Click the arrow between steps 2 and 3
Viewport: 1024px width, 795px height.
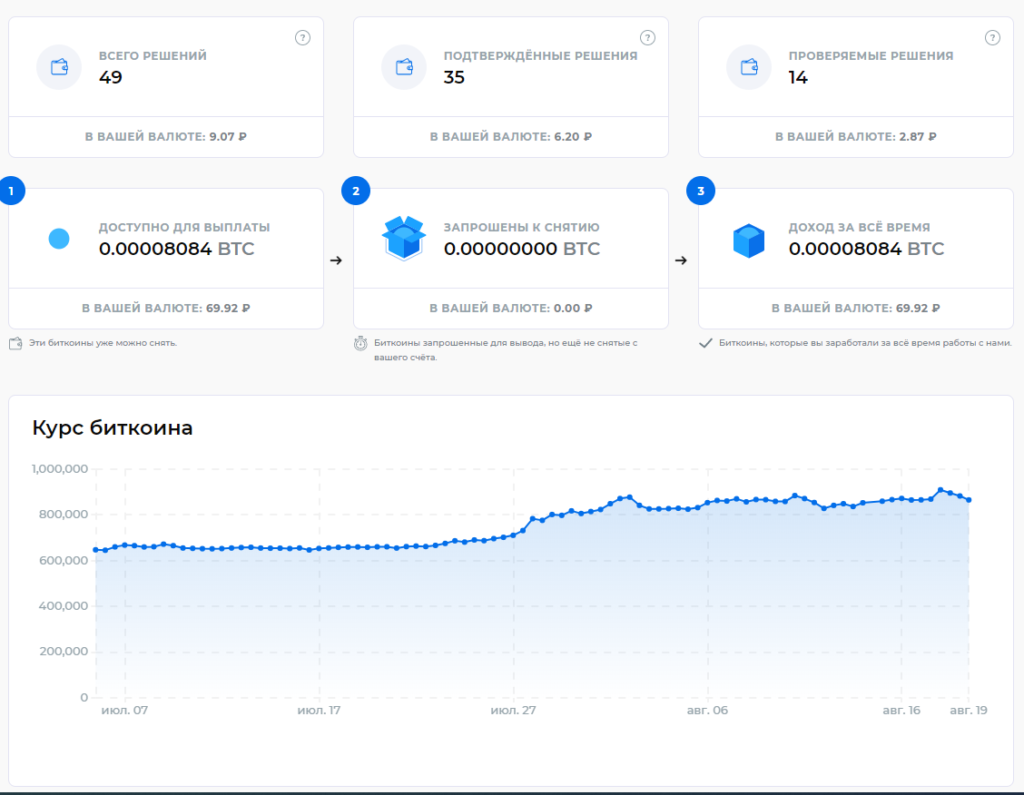click(681, 260)
